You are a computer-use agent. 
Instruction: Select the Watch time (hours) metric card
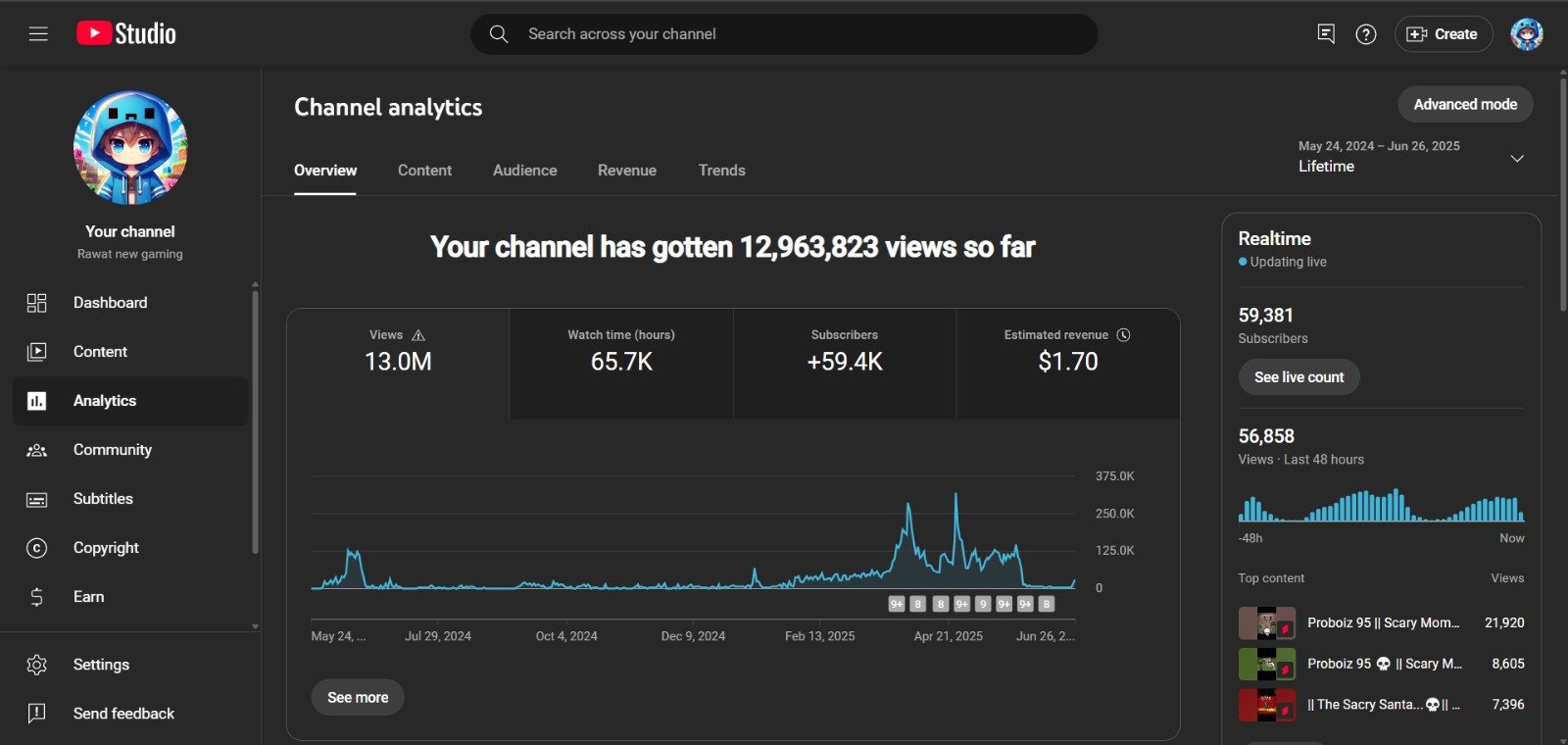(621, 365)
